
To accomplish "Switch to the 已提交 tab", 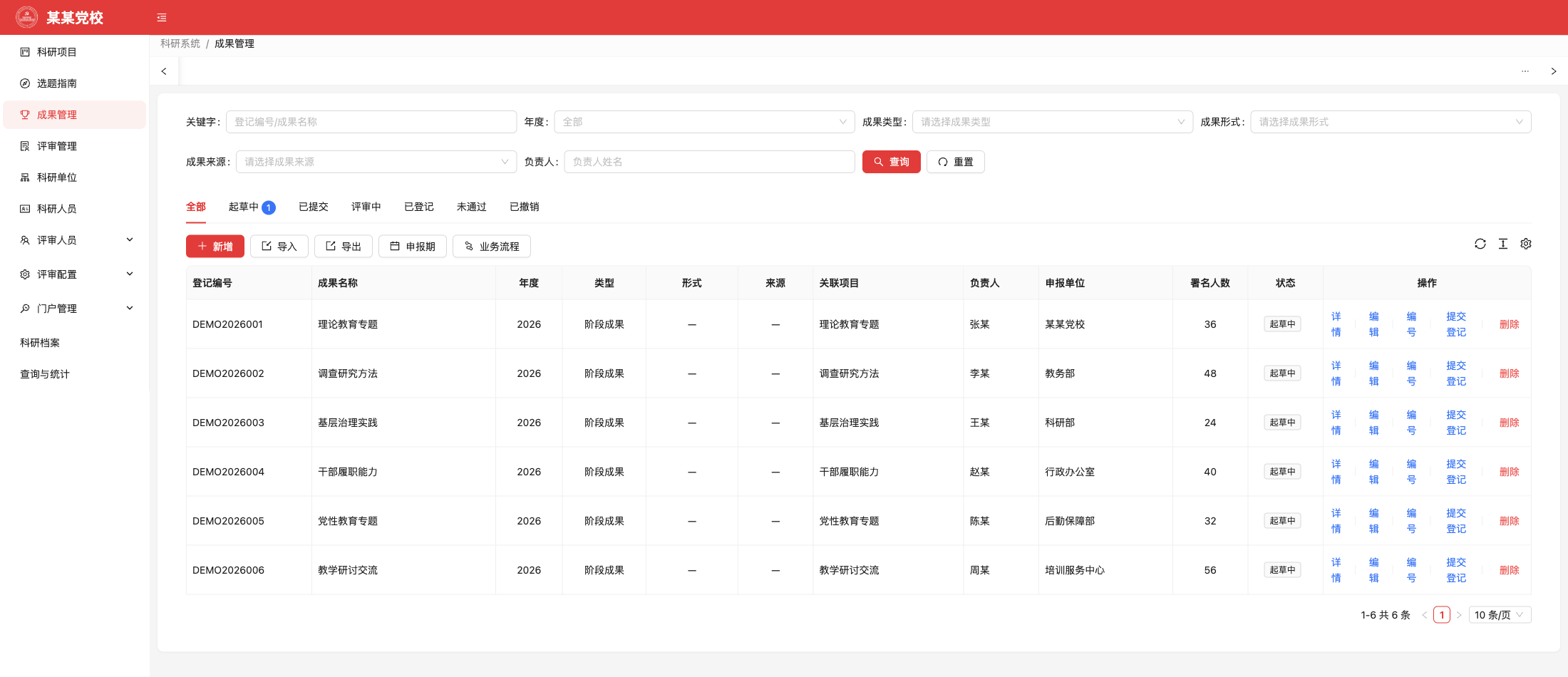I will coord(314,207).
